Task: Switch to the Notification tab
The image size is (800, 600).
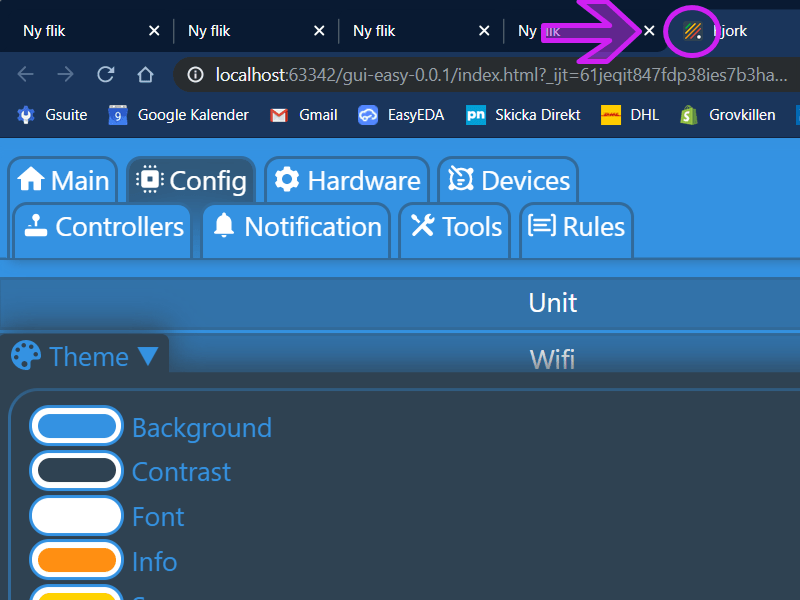Action: [296, 230]
